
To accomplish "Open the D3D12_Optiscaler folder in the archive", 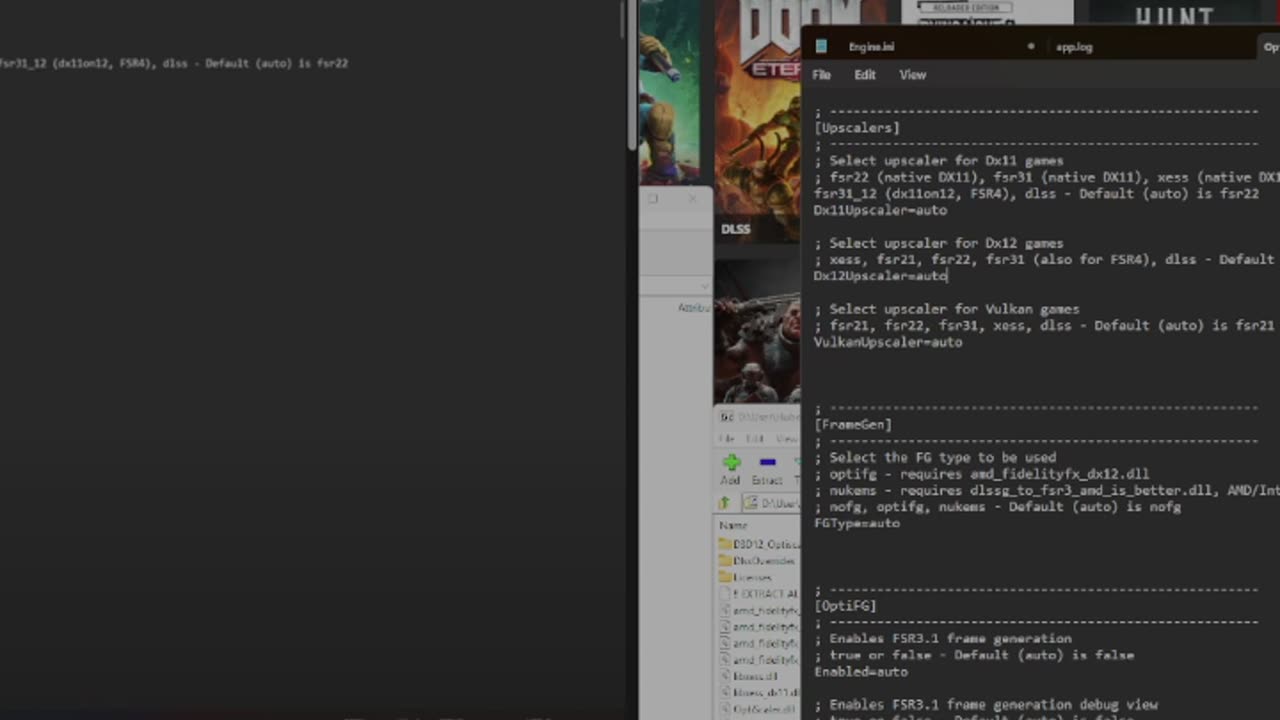I will (759, 544).
